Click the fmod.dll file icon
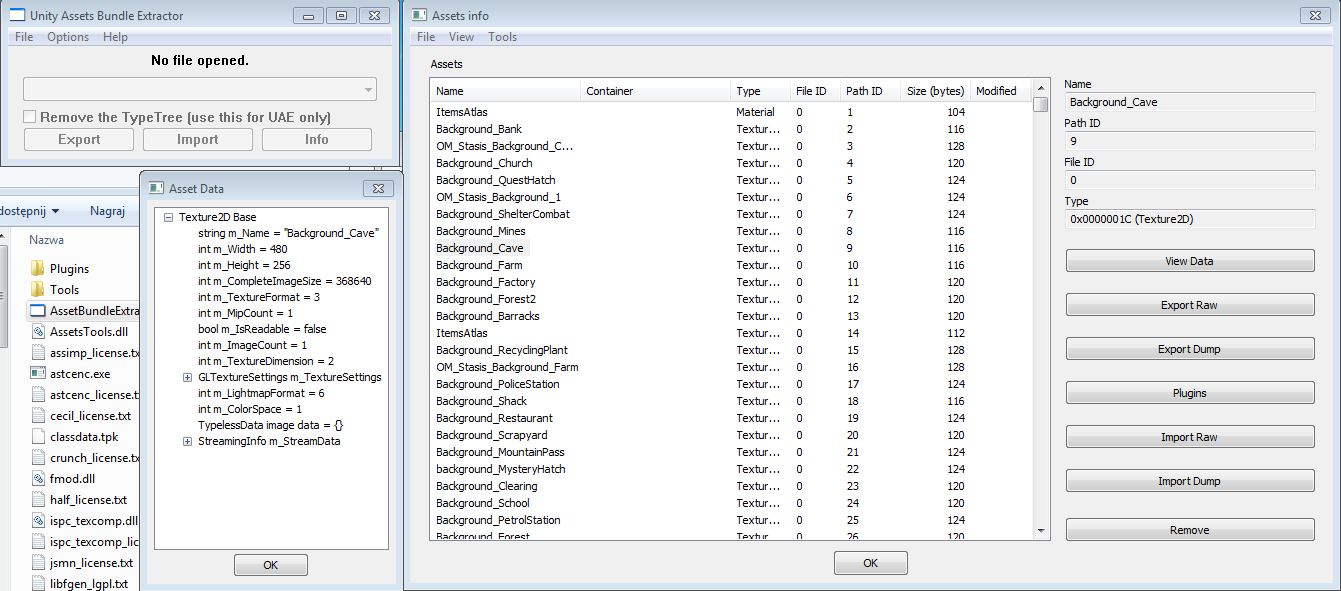This screenshot has height=591, width=1341. [x=38, y=478]
